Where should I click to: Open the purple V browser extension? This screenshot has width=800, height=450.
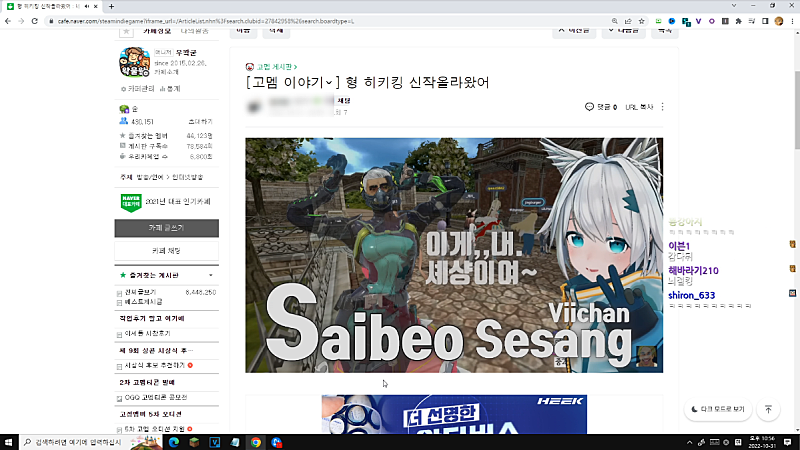pos(698,21)
